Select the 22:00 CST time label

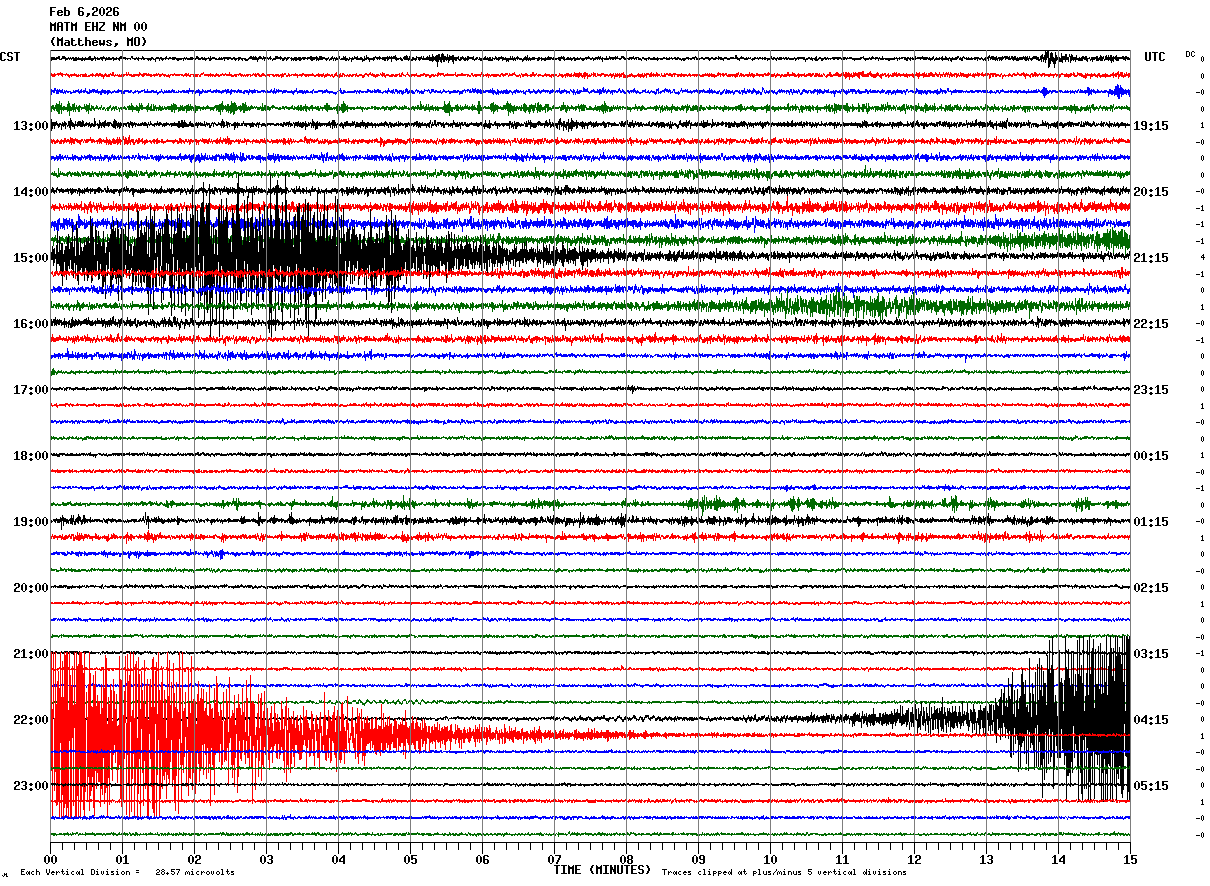click(x=31, y=720)
